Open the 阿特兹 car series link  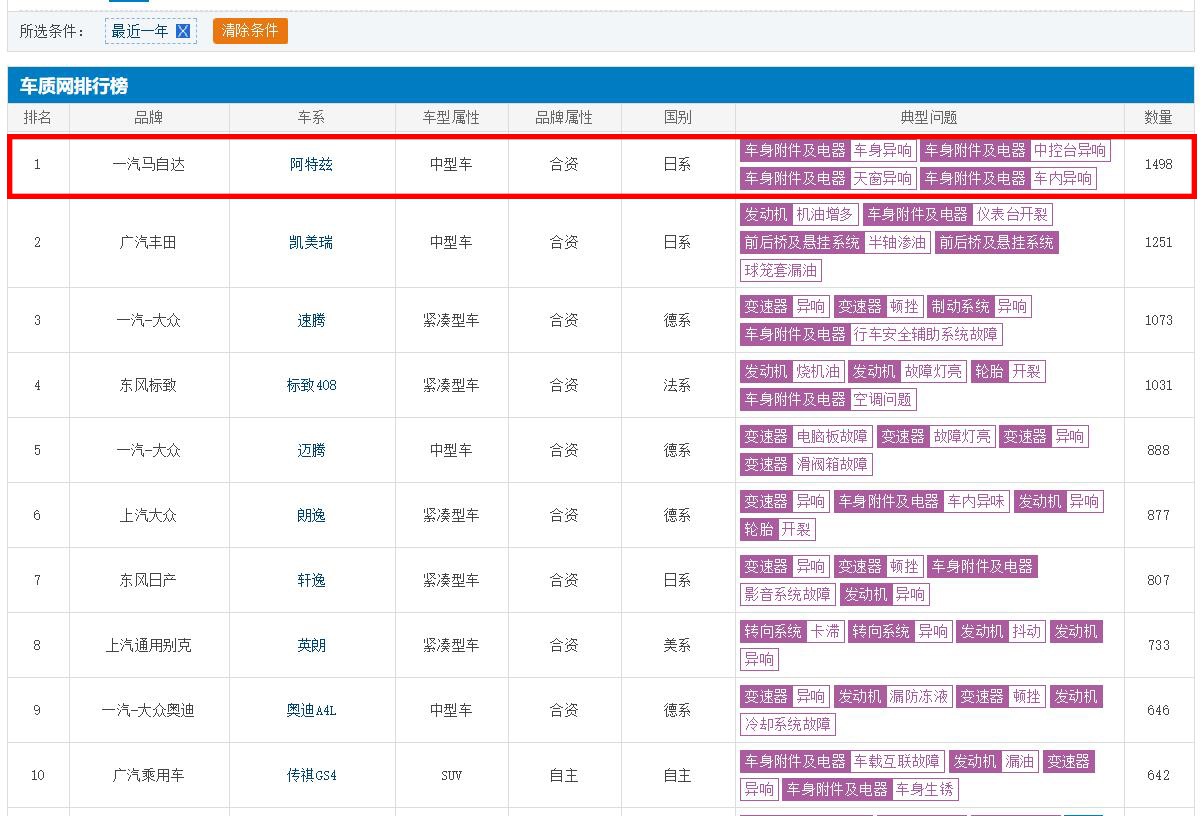click(311, 164)
